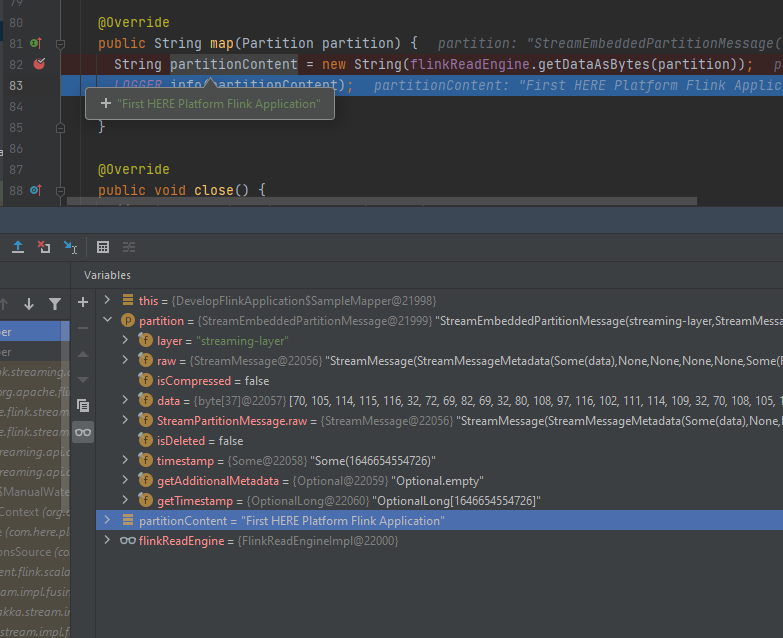Click the frames filter funnel icon

click(55, 303)
